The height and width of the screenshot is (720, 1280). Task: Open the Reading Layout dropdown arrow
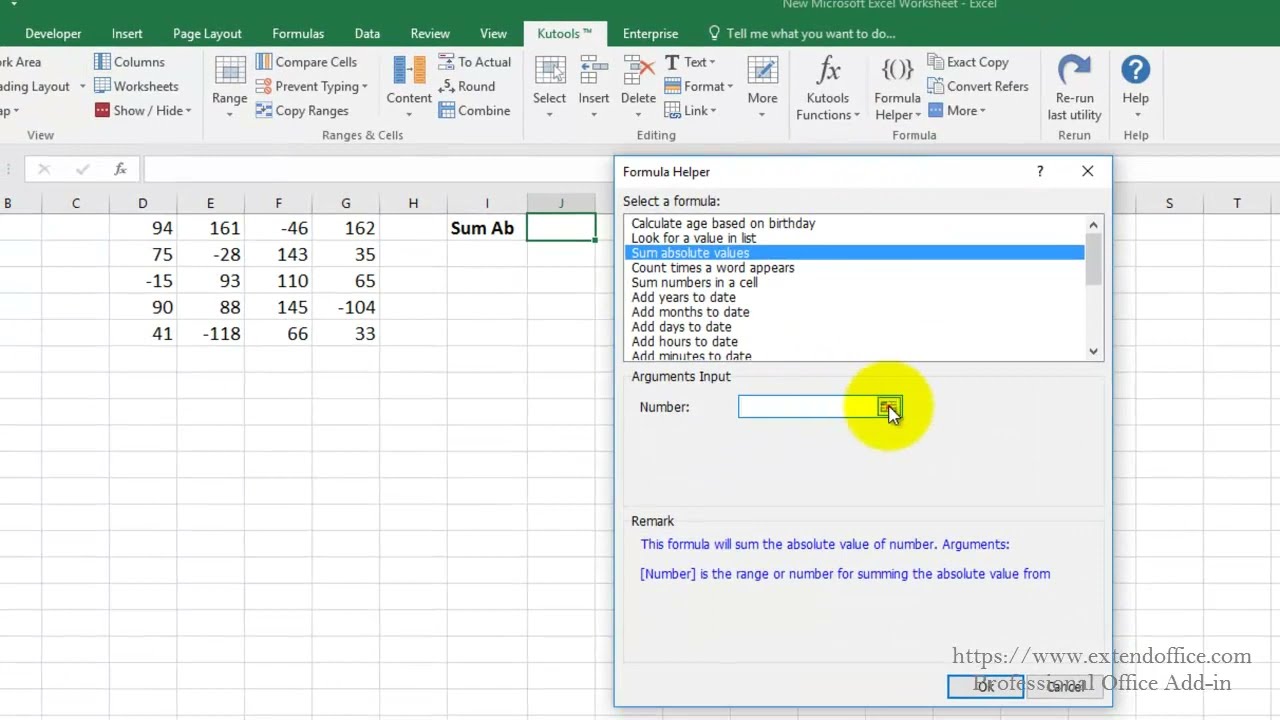pos(82,87)
